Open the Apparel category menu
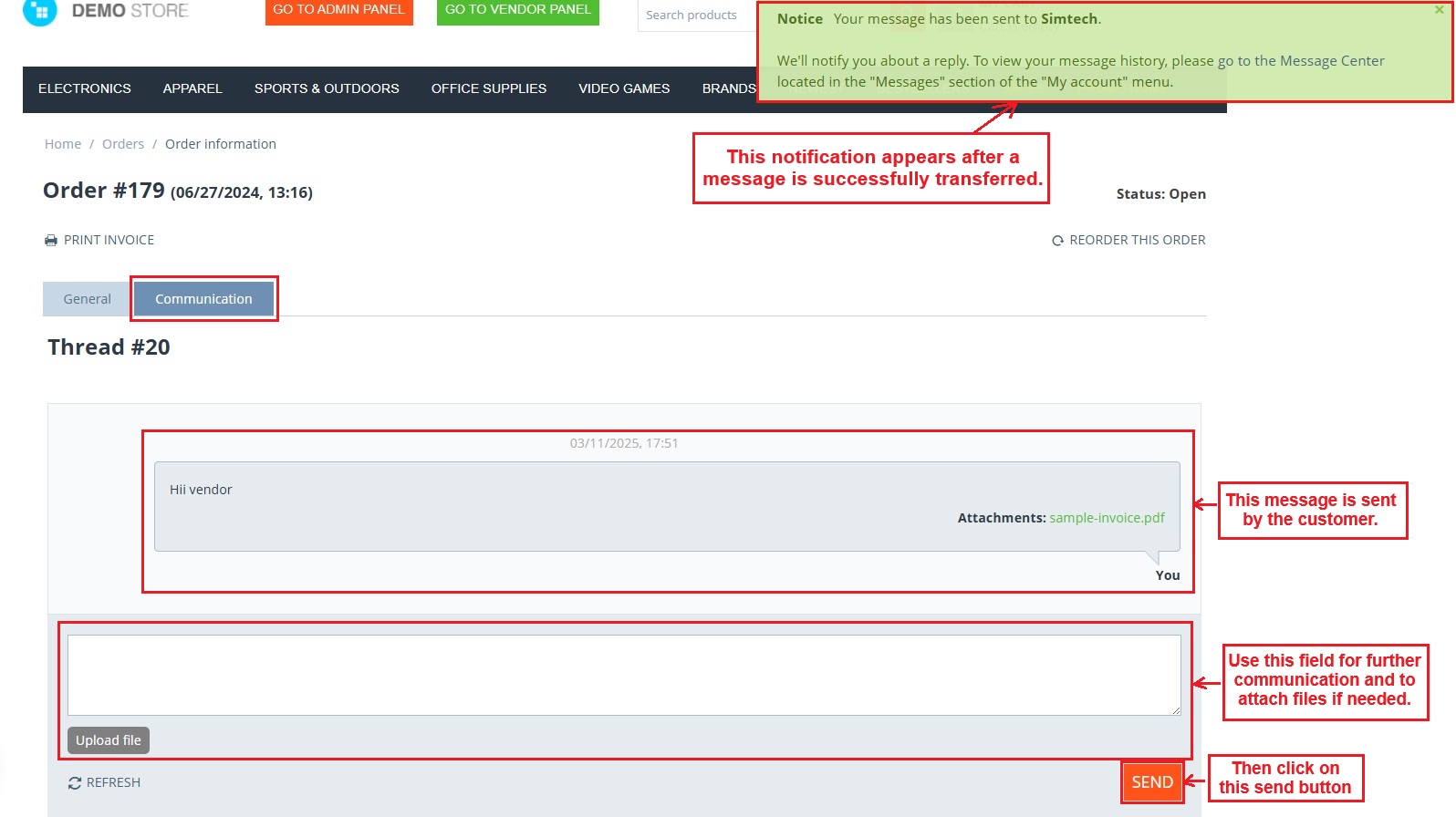The width and height of the screenshot is (1456, 817). [x=192, y=88]
